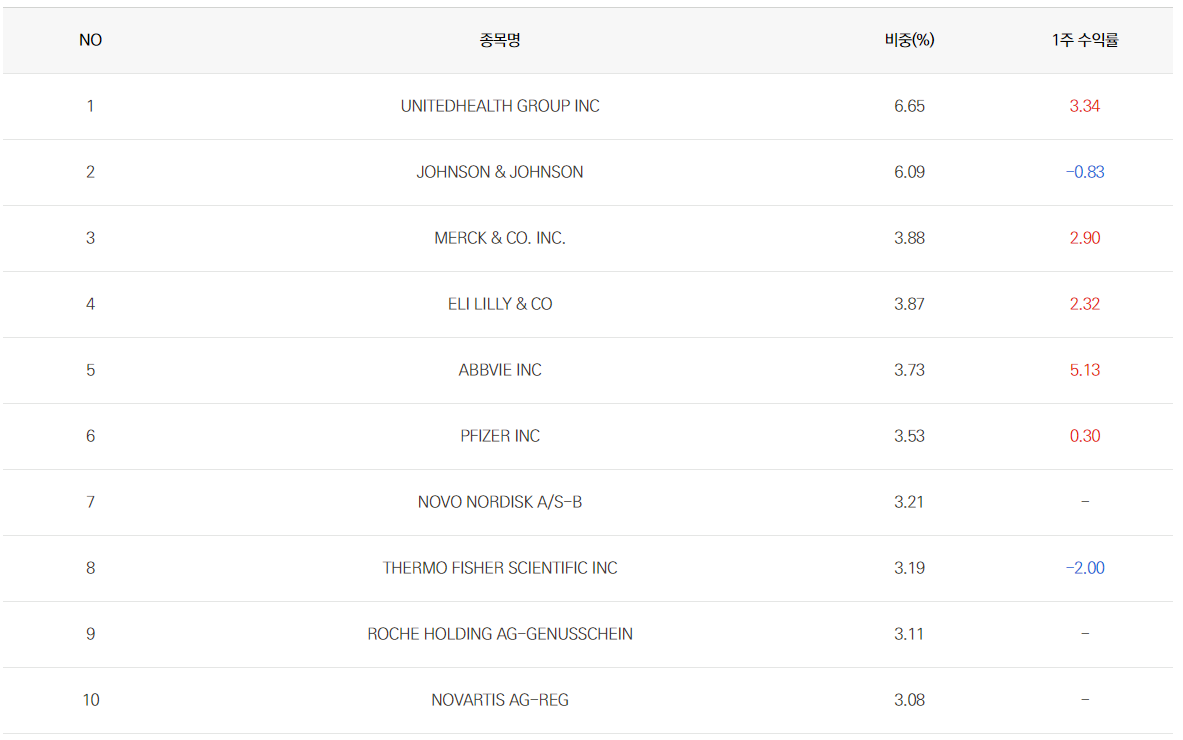Select ABBVIE INC stock name
Screen dimensions: 1183x740
499,370
